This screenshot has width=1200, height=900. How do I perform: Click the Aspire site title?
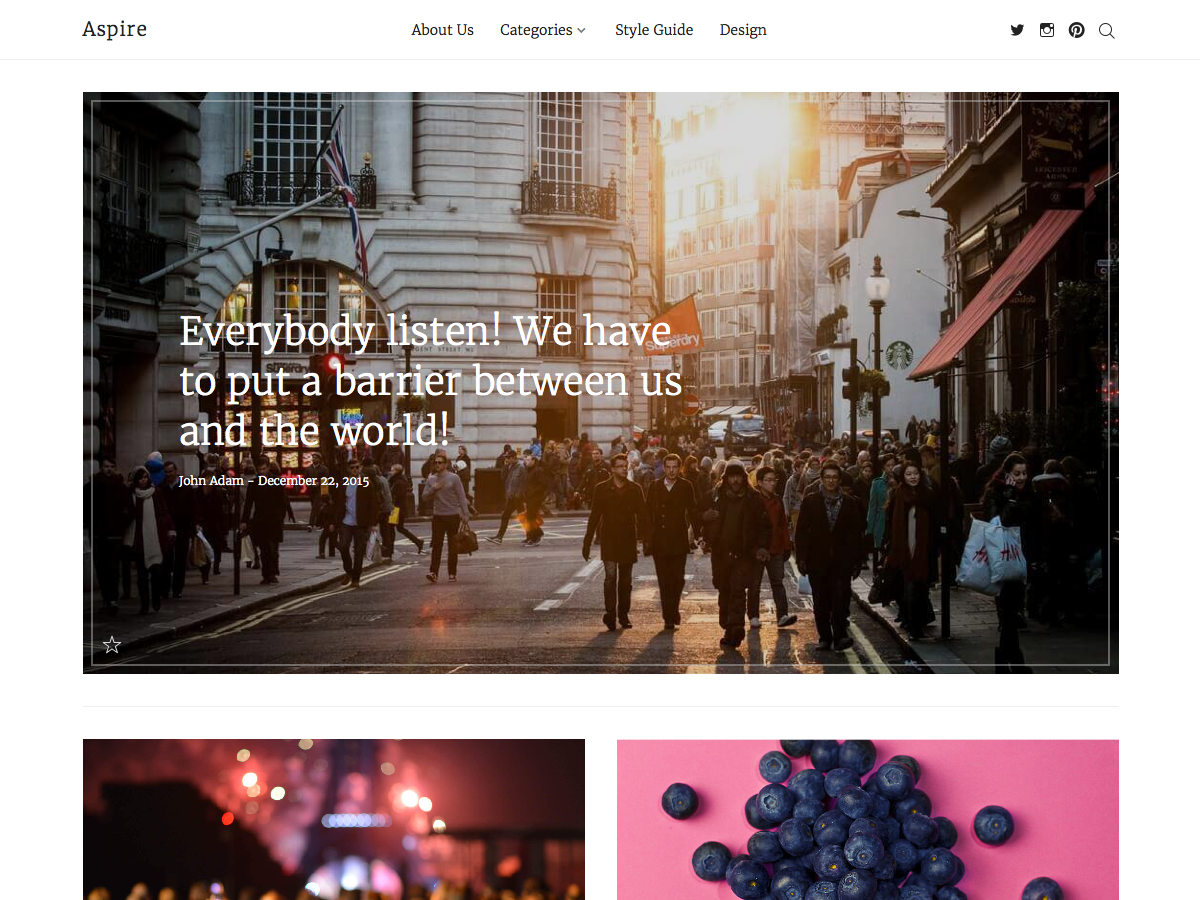115,29
